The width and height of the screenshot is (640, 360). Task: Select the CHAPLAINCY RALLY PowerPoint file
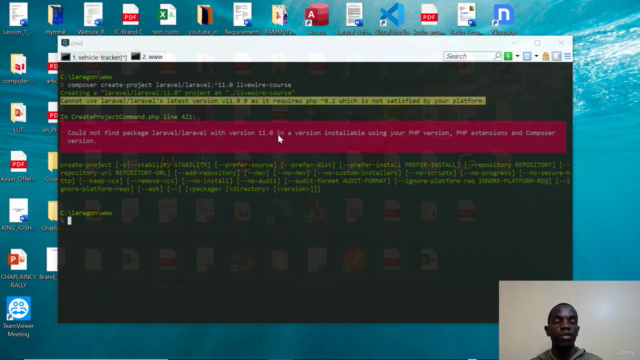point(18,268)
